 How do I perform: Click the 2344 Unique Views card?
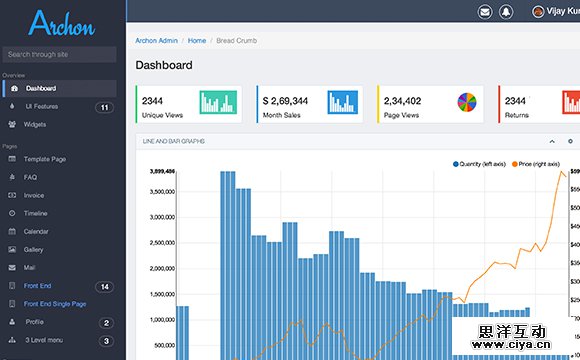(x=189, y=104)
